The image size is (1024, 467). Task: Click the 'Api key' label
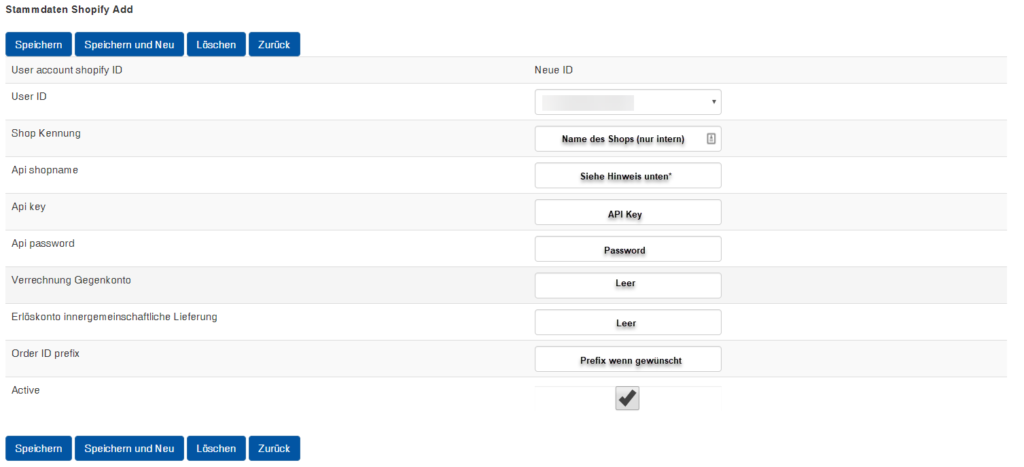[x=28, y=206]
